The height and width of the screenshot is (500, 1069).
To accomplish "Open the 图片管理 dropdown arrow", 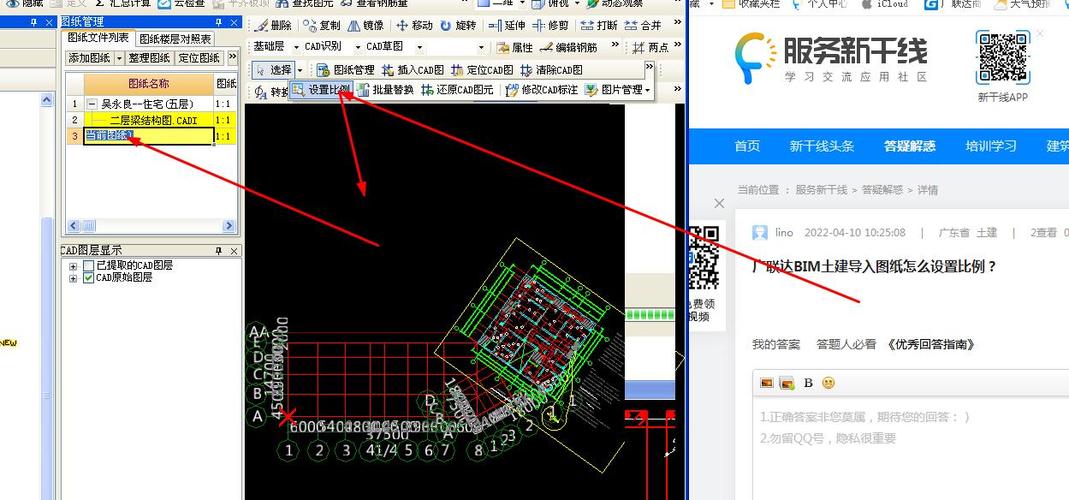I will [647, 89].
